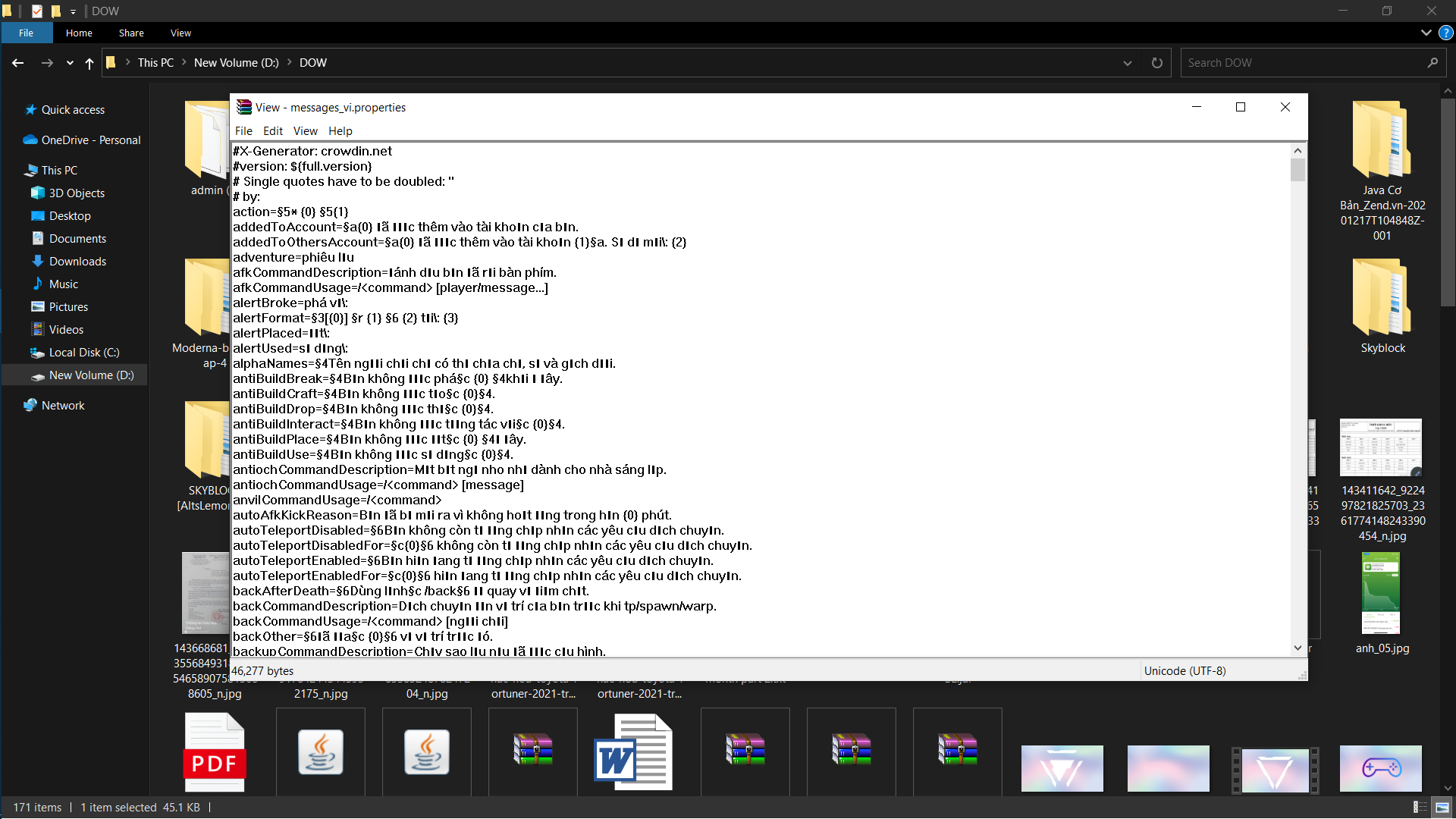This screenshot has width=1456, height=819.
Task: Open the blue File button
Action: coord(27,33)
